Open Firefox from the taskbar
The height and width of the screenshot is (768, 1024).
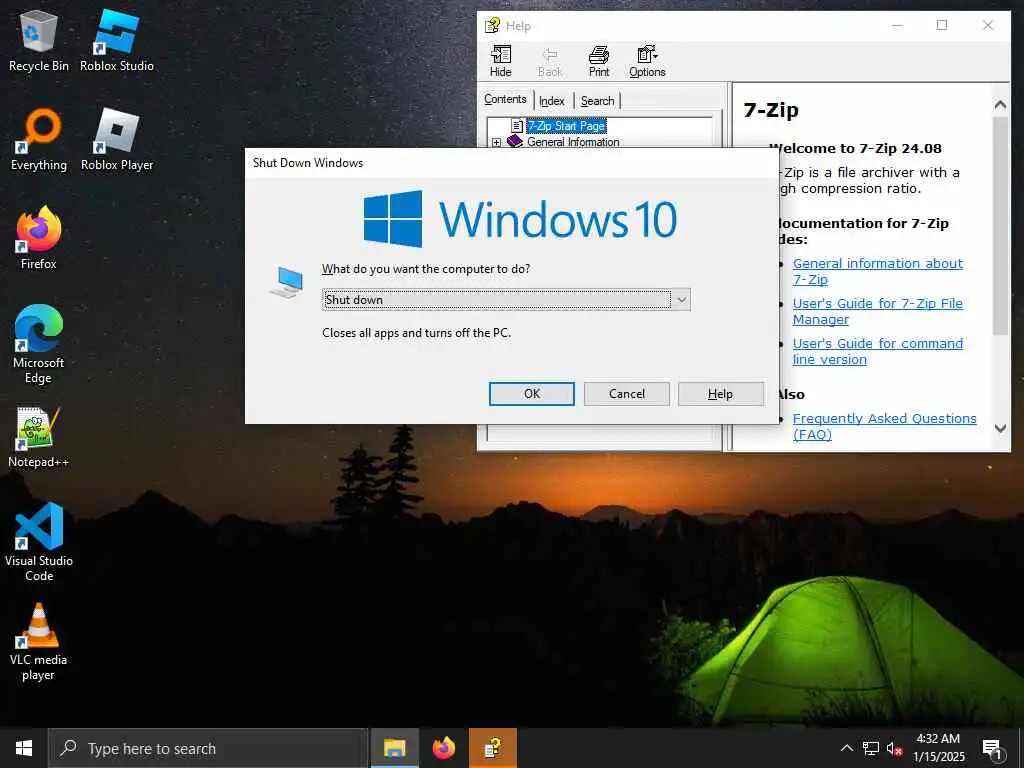click(443, 748)
